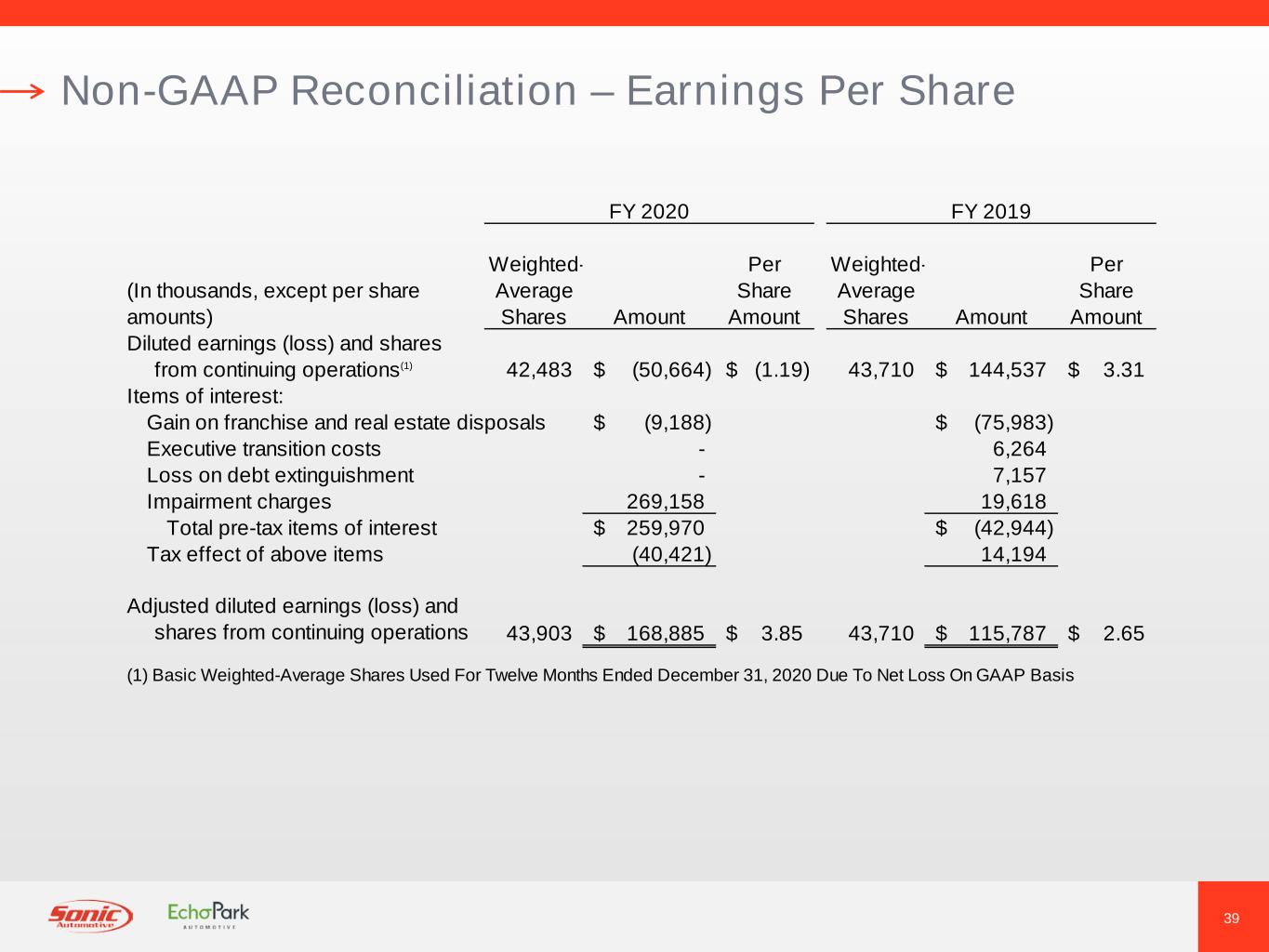The width and height of the screenshot is (1269, 952).
Task: Select the slide title 'Non-GAAP Reconciliation' text
Action: click(x=537, y=91)
